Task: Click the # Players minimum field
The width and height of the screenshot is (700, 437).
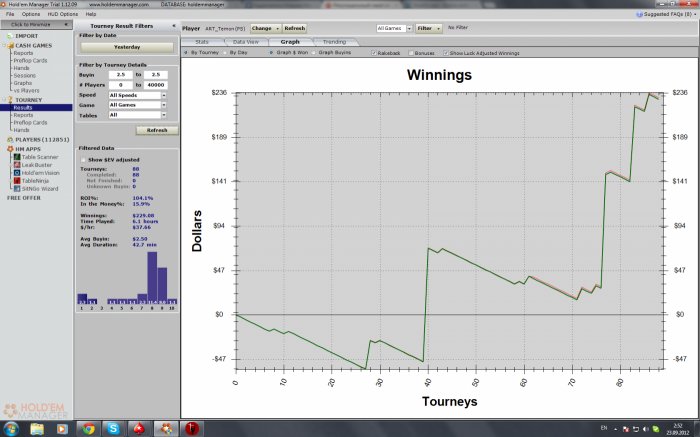Action: pyautogui.click(x=121, y=85)
